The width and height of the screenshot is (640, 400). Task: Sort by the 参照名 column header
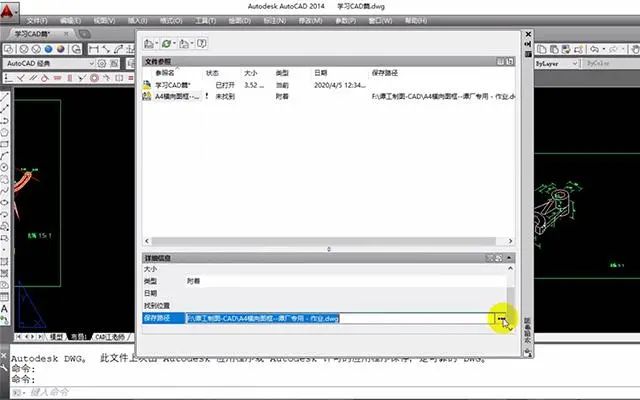165,73
